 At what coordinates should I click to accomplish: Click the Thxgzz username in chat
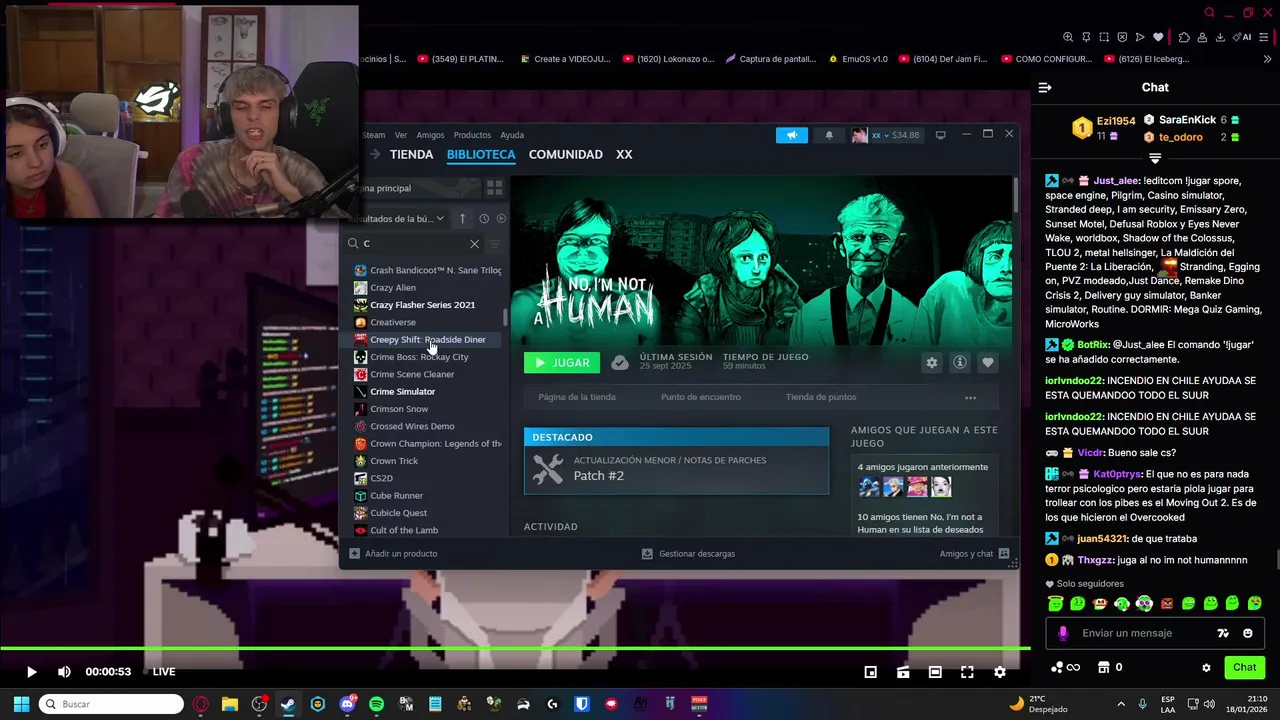pos(1095,560)
